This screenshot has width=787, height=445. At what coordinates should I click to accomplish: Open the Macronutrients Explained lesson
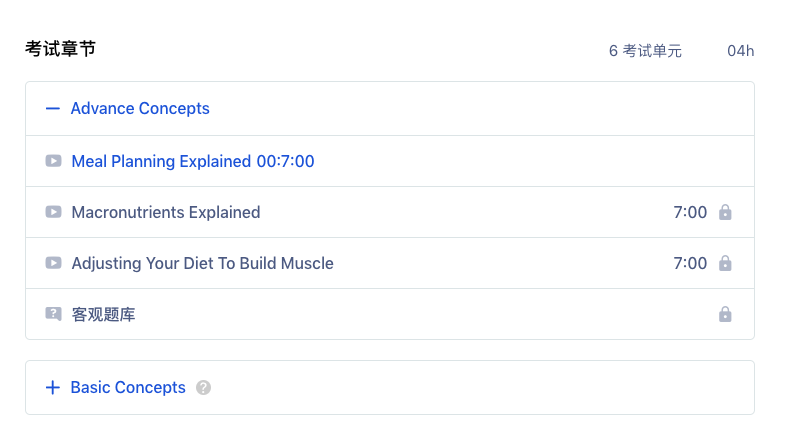click(166, 212)
